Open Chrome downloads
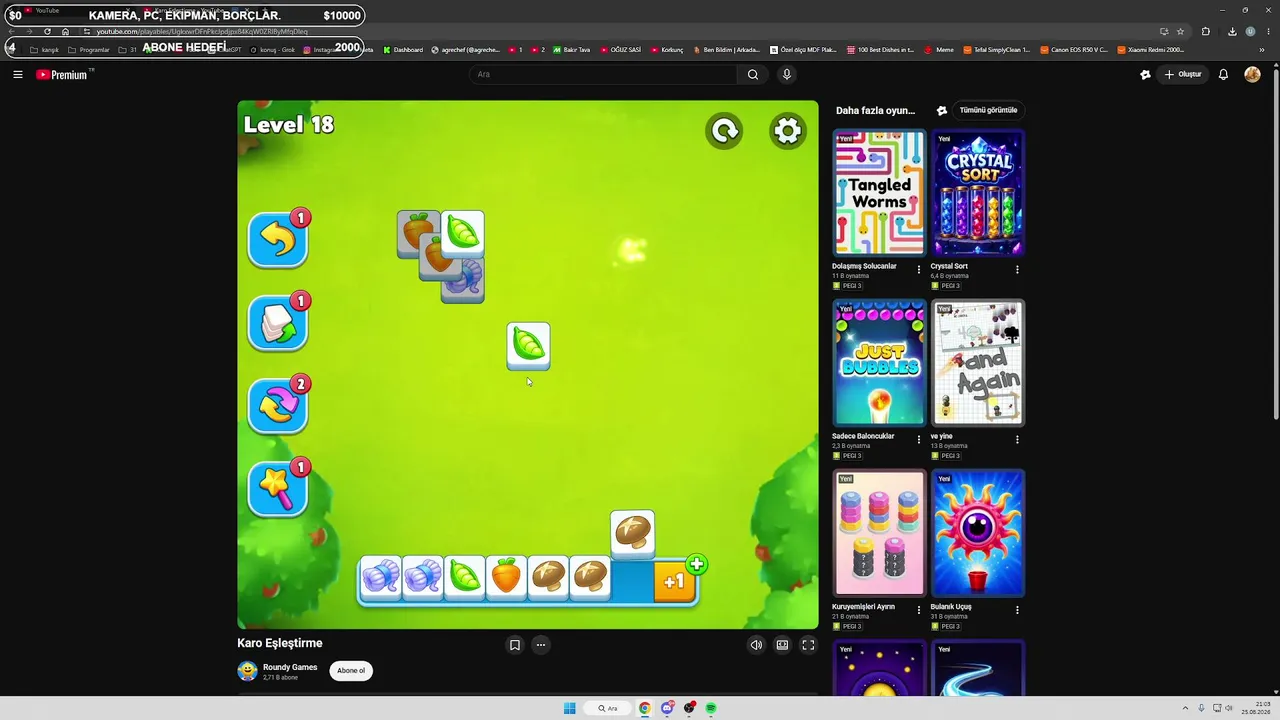 (x=1232, y=31)
